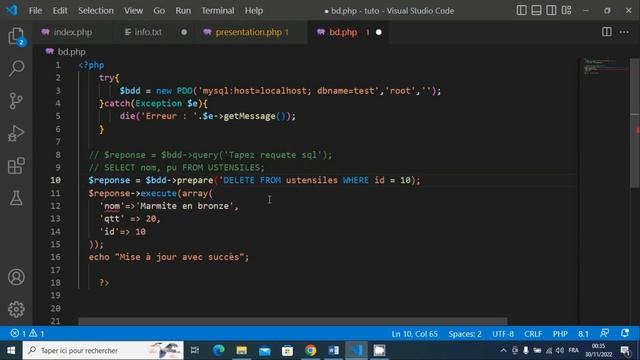
Task: Change the UTF-8 file encoding
Action: click(x=503, y=334)
